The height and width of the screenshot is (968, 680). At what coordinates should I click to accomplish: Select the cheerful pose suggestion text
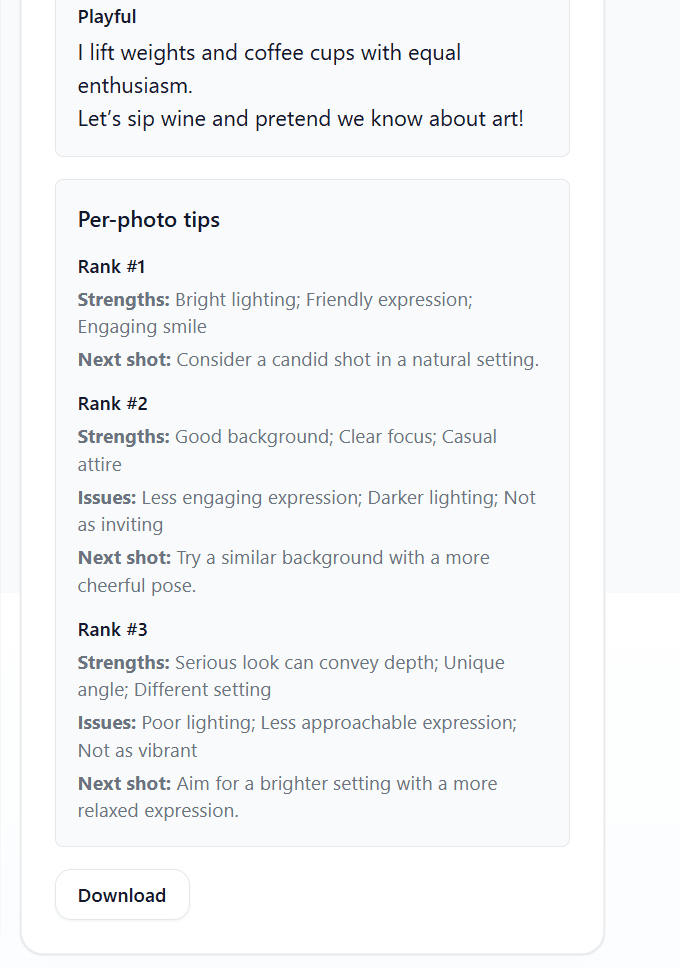134,584
